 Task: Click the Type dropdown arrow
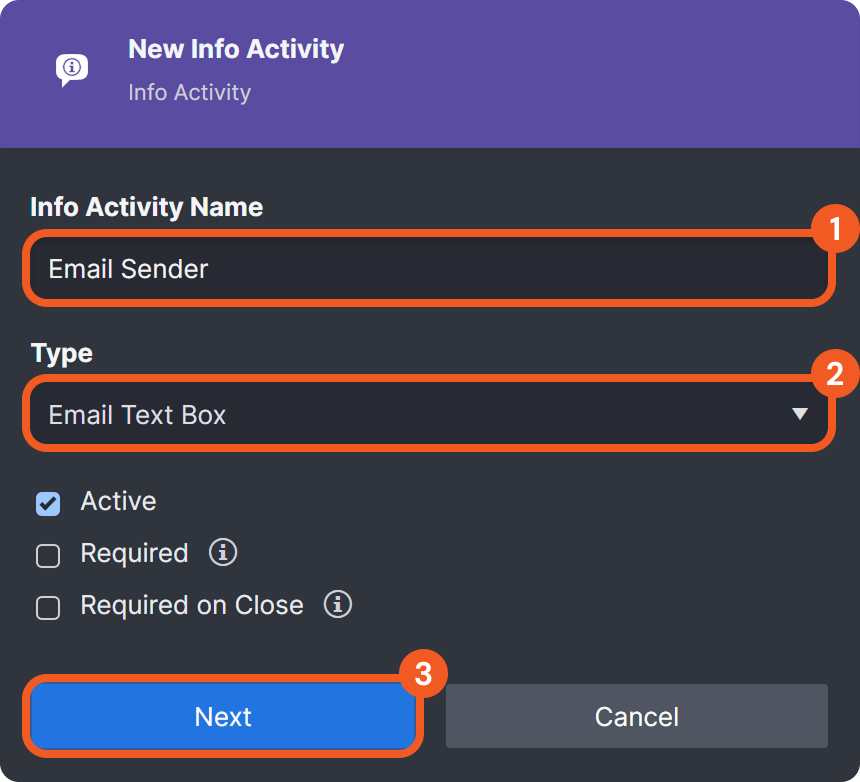click(799, 414)
